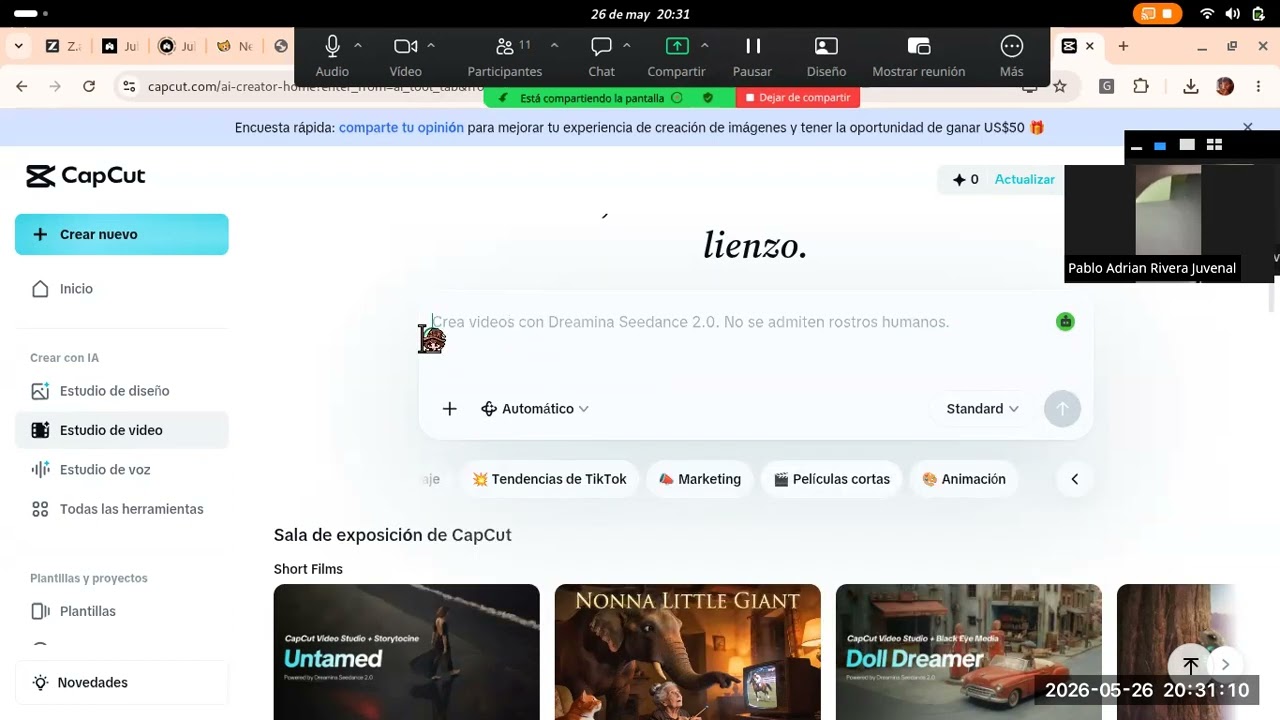Open the Nonna Little Giant thumbnail
Viewport: 1280px width, 720px height.
[x=688, y=652]
